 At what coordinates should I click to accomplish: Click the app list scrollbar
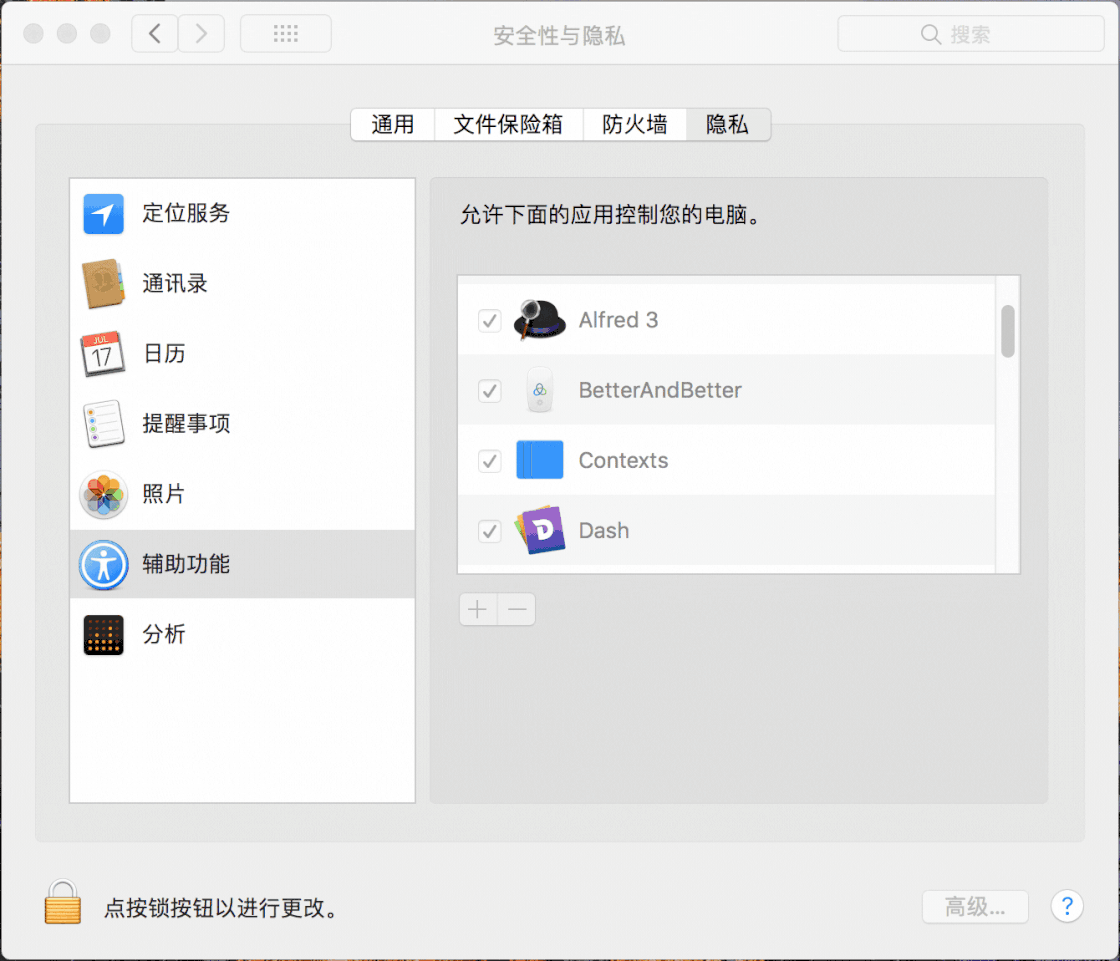pos(1008,331)
